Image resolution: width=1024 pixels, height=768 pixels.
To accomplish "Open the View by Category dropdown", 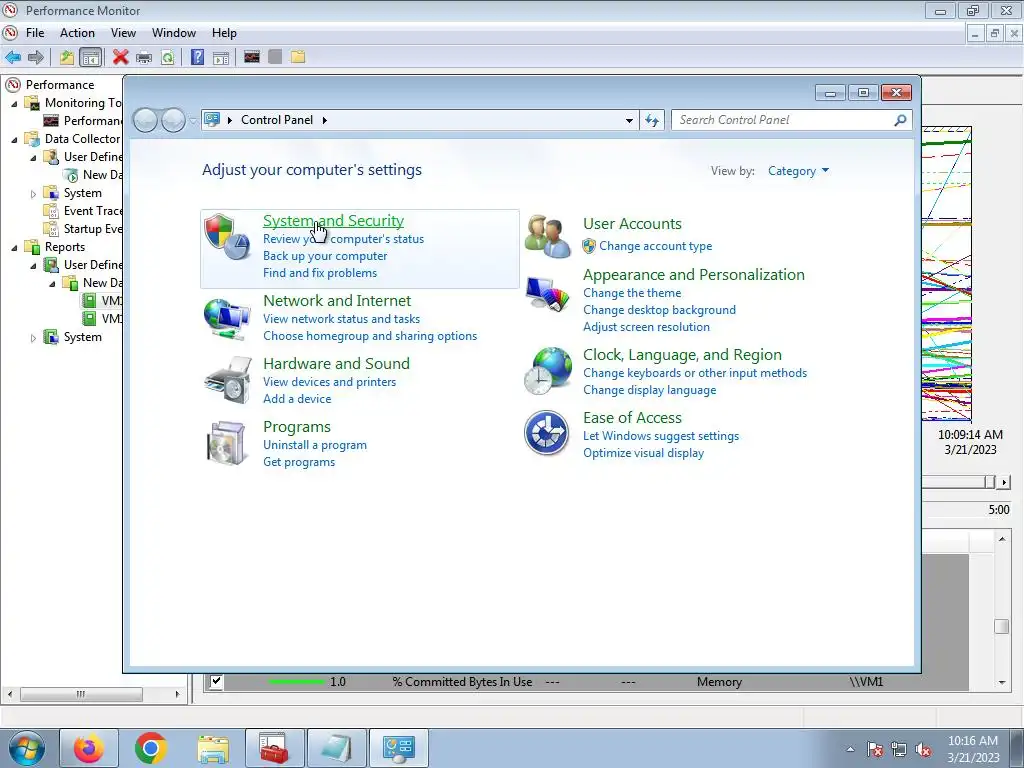I will tap(798, 171).
